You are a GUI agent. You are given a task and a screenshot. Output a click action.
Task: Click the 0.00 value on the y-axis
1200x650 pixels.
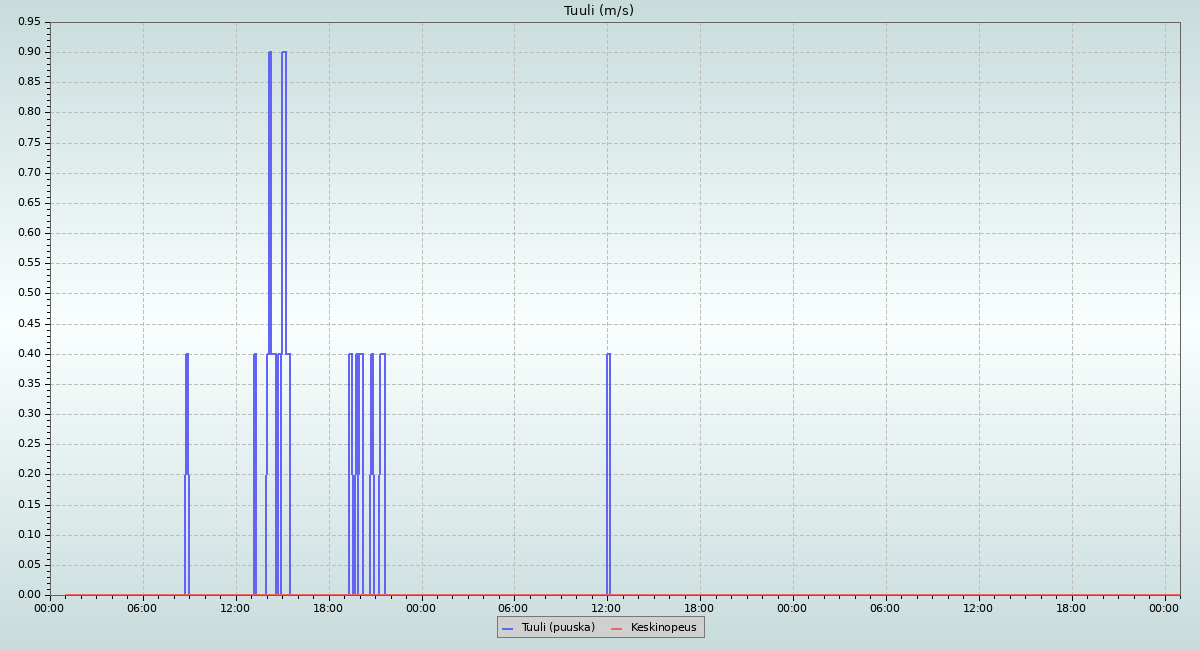[x=29, y=595]
